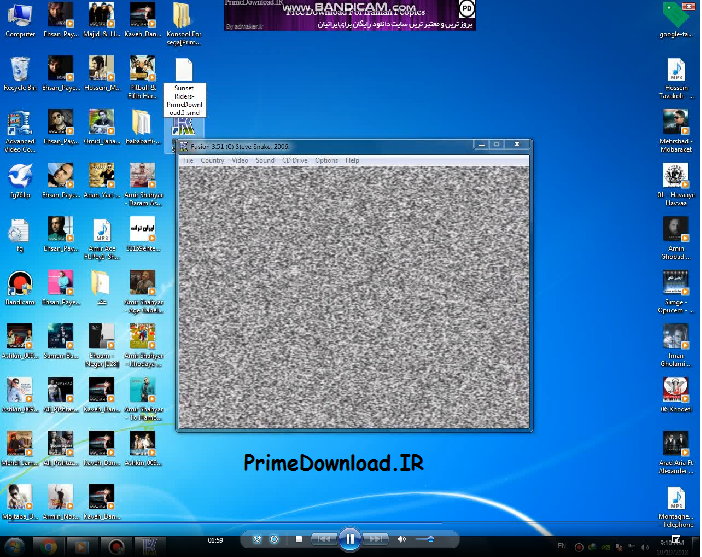Screen dimensions: 702x557
Task: Open the Iman Gholami media file
Action: pos(676,346)
